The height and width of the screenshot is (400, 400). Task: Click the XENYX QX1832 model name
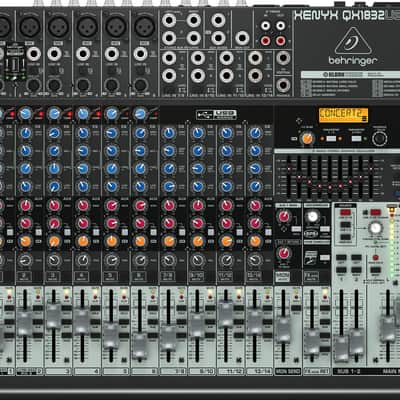click(x=339, y=16)
